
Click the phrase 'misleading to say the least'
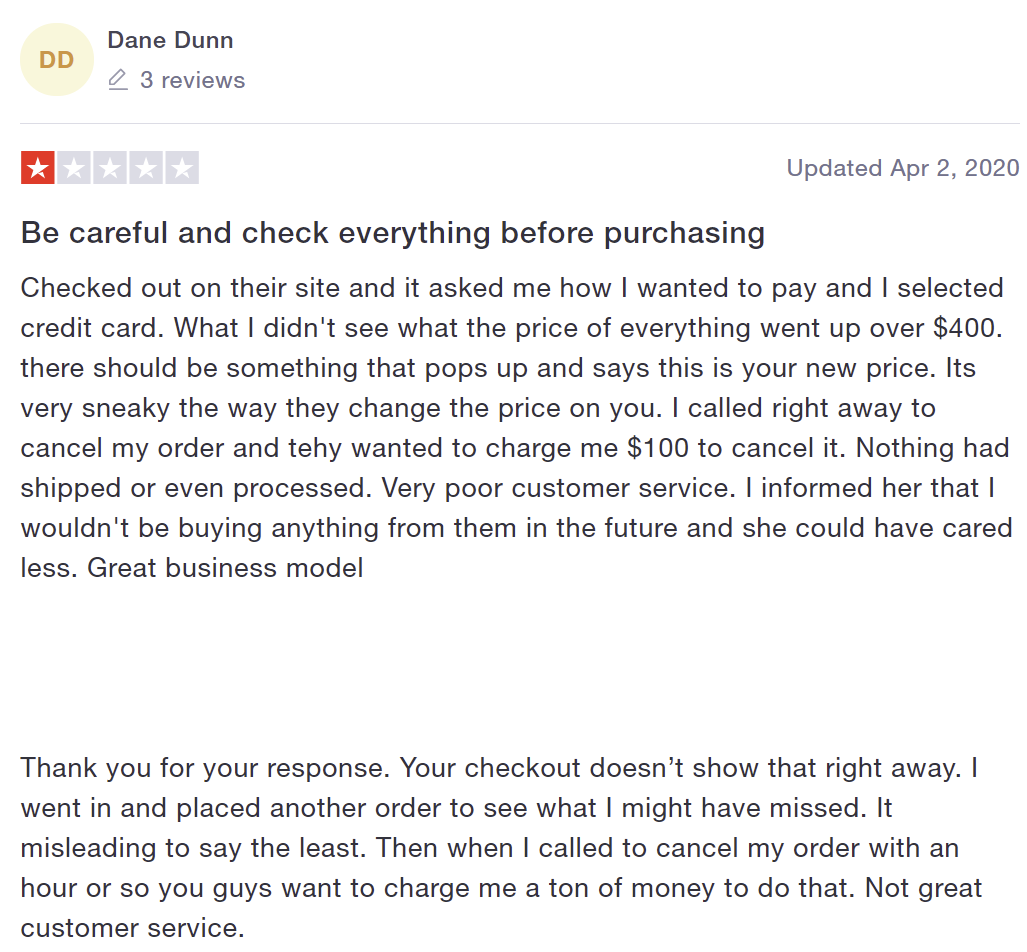click(191, 848)
